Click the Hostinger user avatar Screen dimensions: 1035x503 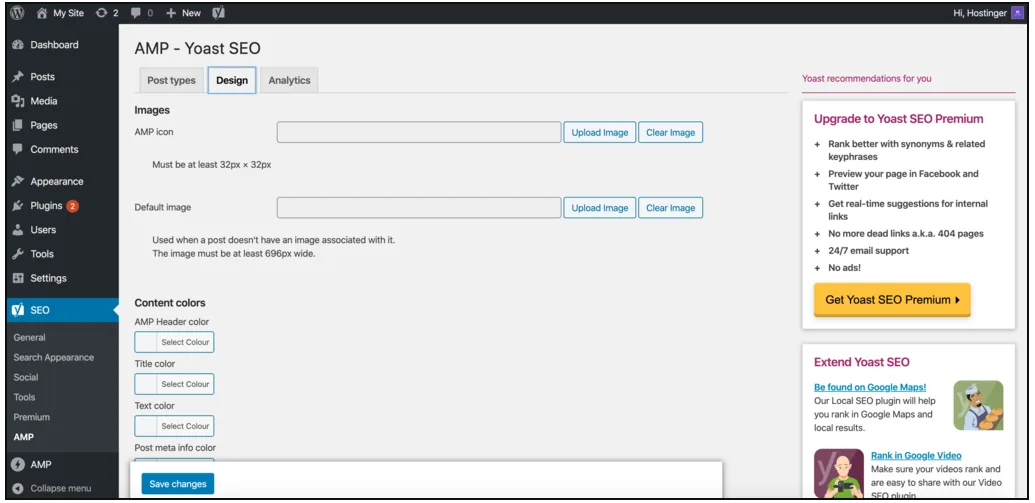1017,13
